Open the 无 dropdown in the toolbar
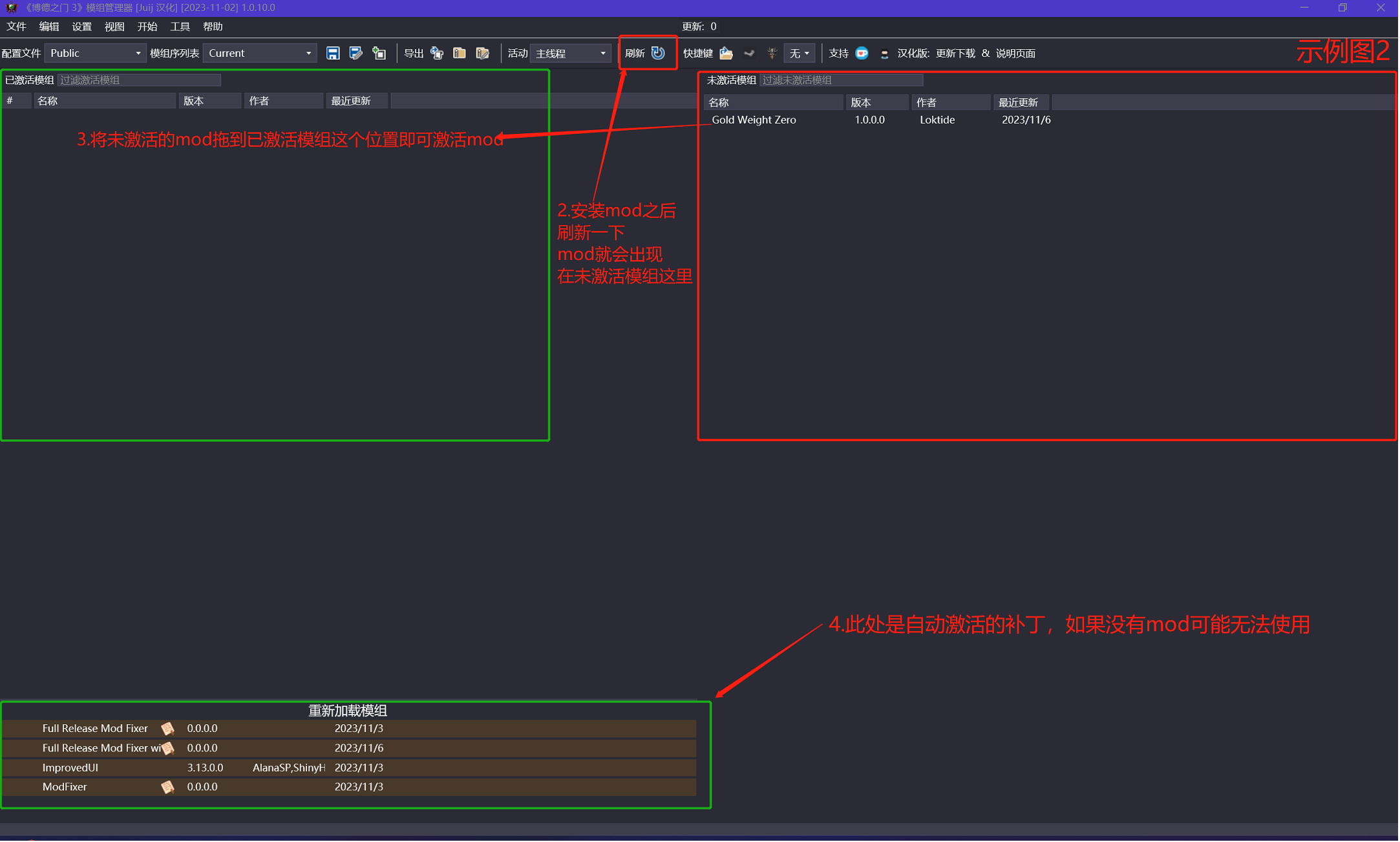 [x=800, y=53]
